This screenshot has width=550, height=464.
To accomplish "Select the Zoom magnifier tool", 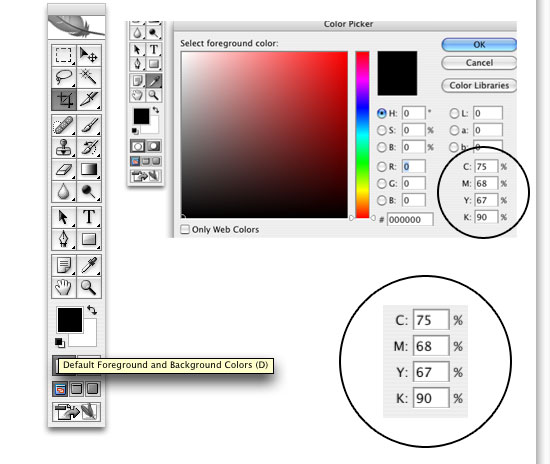I will click(89, 287).
